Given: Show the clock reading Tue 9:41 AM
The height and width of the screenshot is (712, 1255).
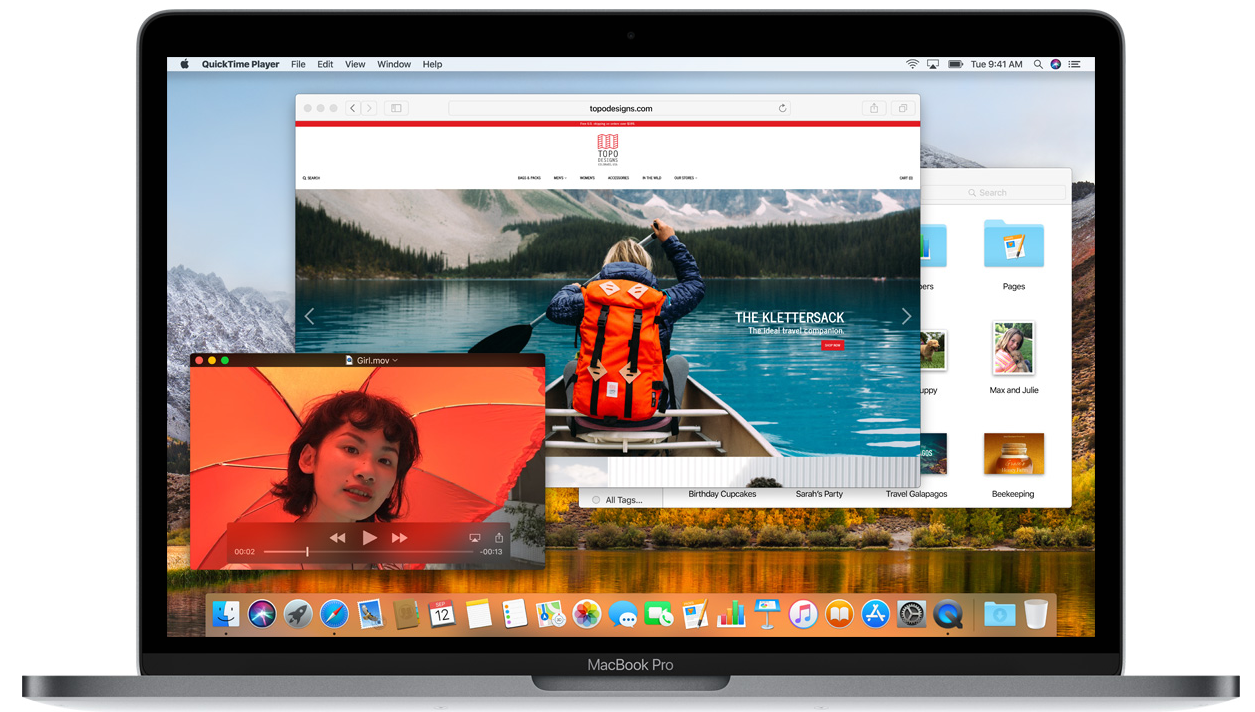Looking at the screenshot, I should [x=996, y=64].
